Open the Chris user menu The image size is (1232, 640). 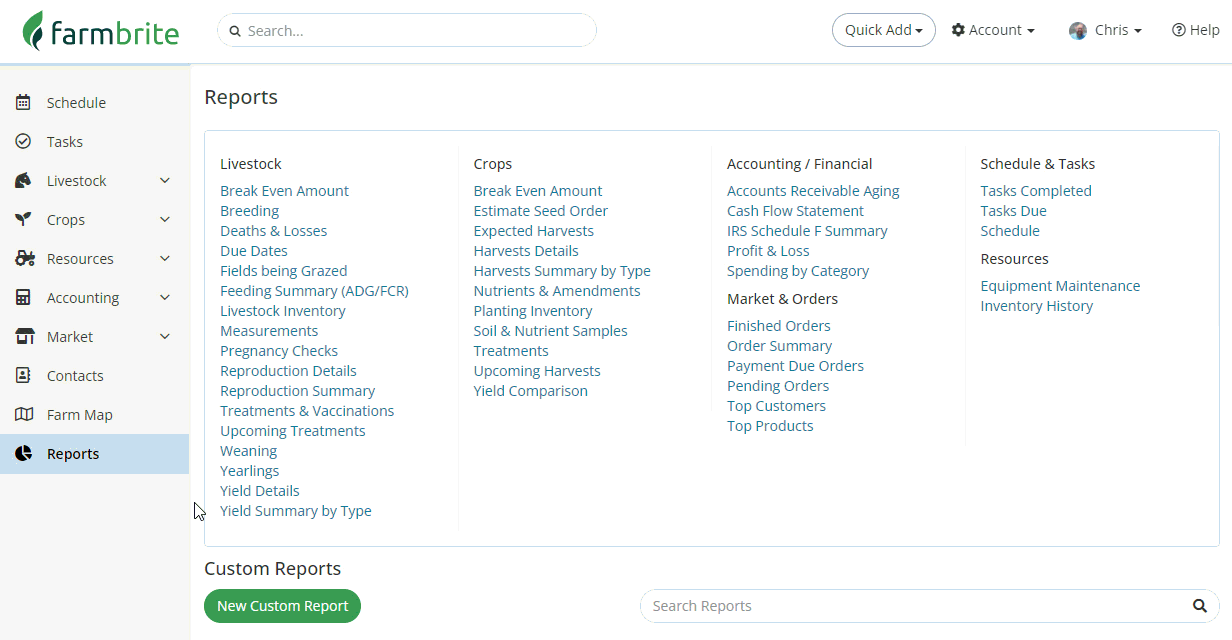coord(1106,30)
